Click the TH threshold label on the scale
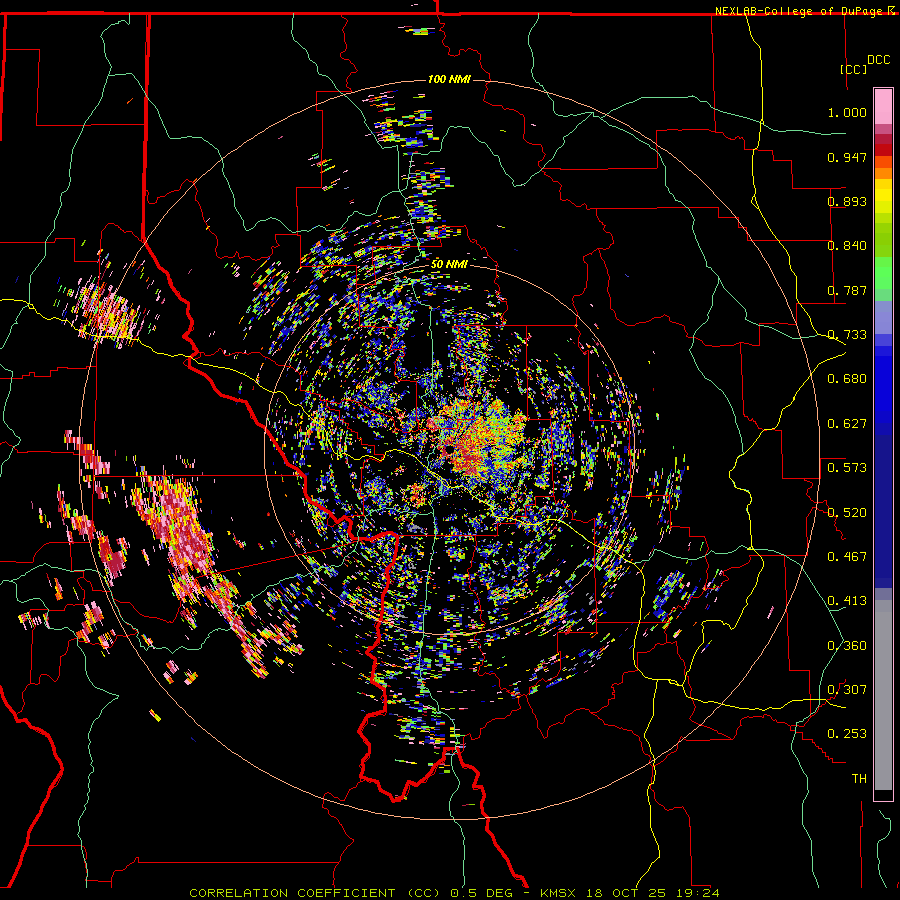This screenshot has width=900, height=900. (859, 779)
